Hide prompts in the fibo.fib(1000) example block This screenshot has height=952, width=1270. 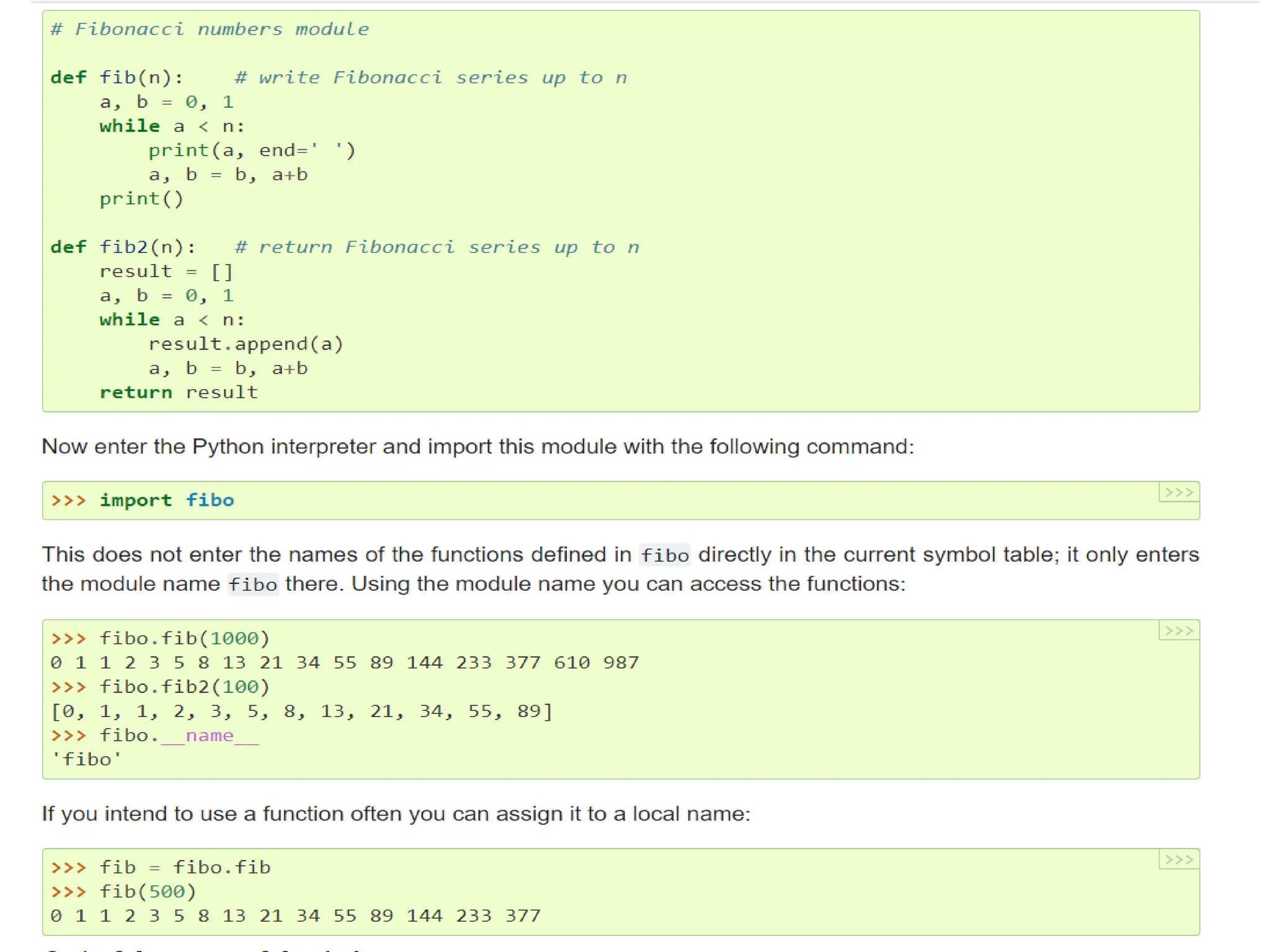coord(1178,631)
